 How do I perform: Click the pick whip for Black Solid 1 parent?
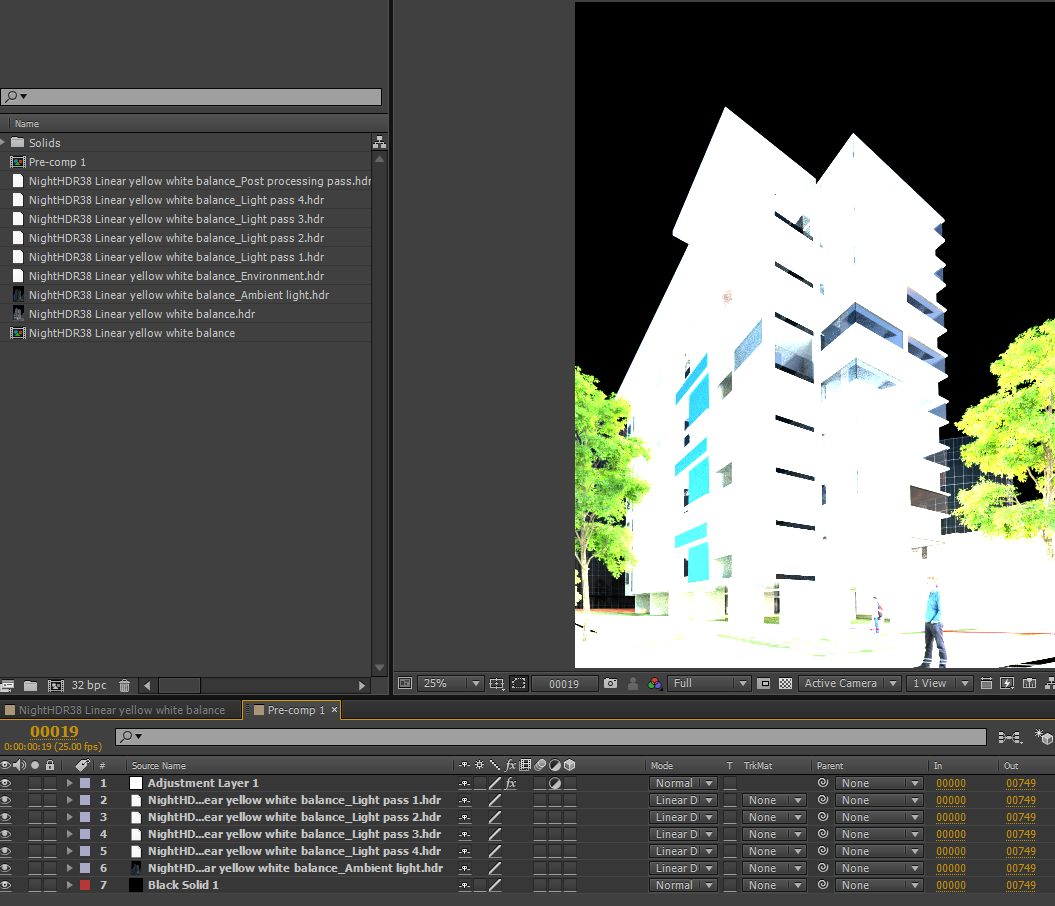coord(823,885)
